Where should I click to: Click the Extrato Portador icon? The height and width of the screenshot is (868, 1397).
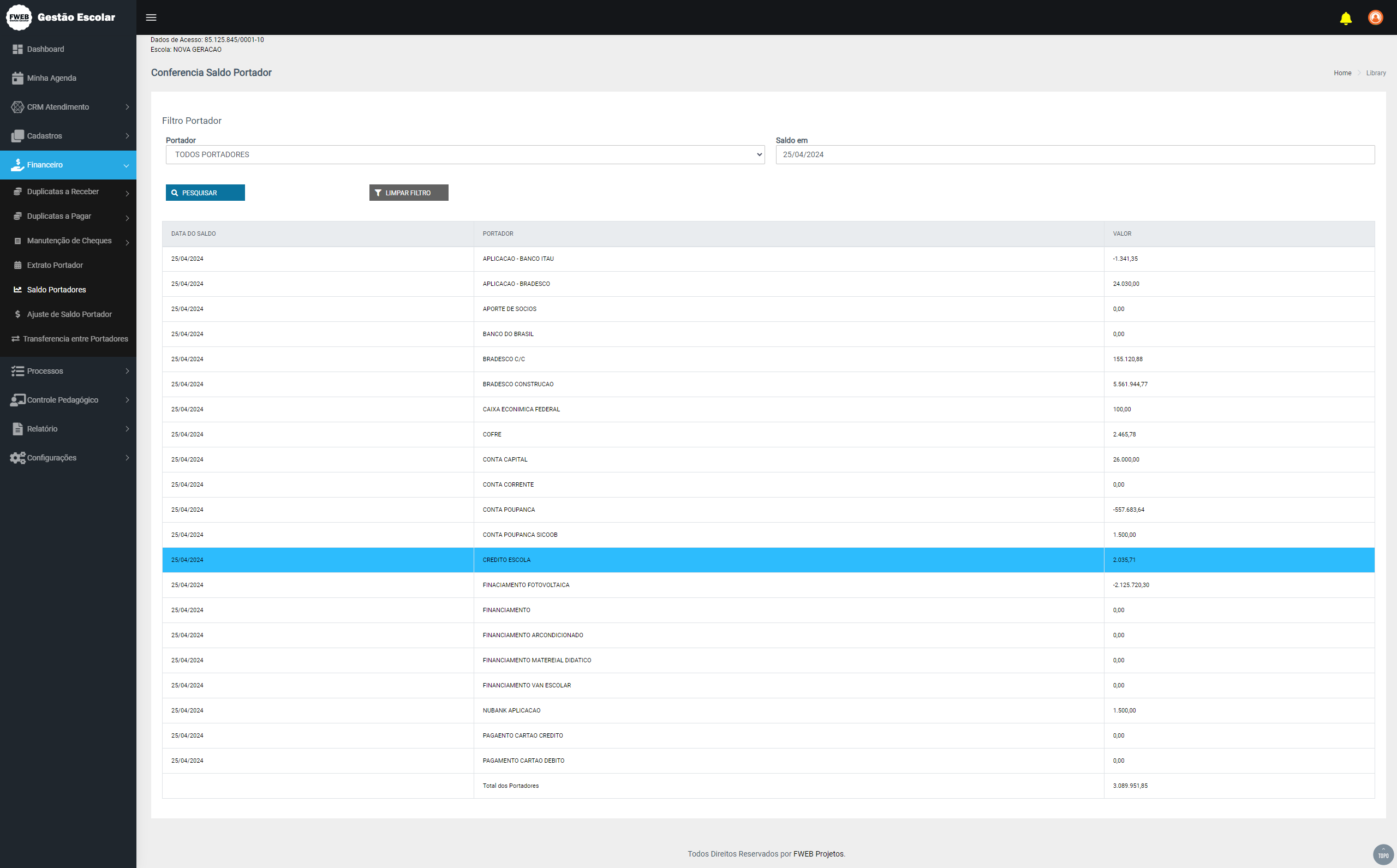(17, 265)
